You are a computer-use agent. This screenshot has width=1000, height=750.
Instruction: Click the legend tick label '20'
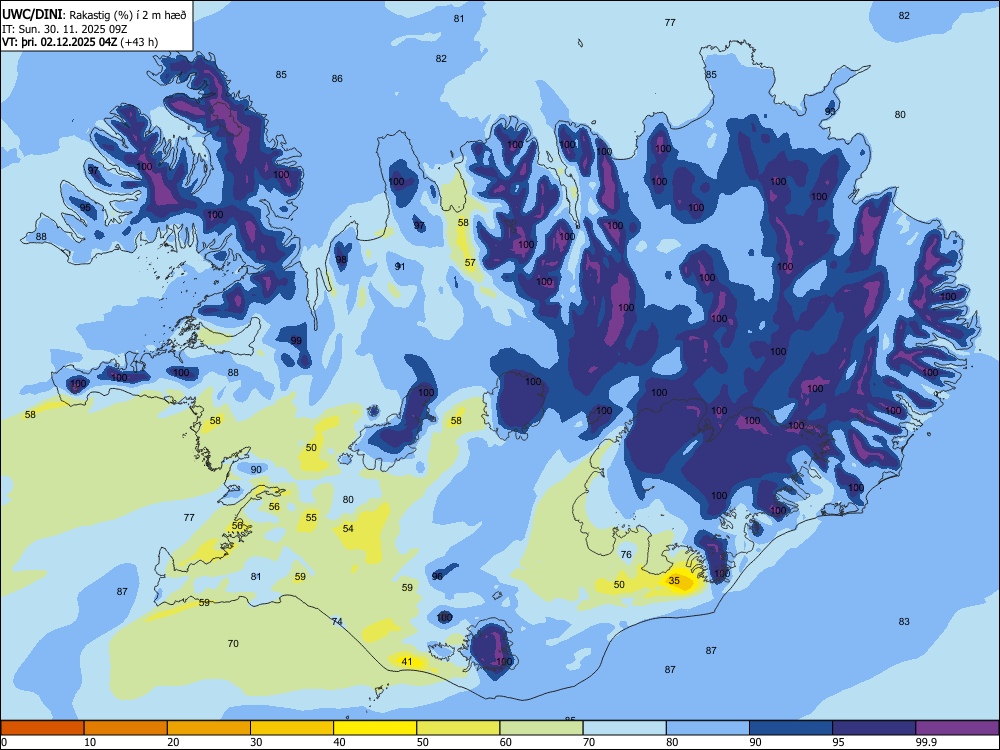coord(173,742)
